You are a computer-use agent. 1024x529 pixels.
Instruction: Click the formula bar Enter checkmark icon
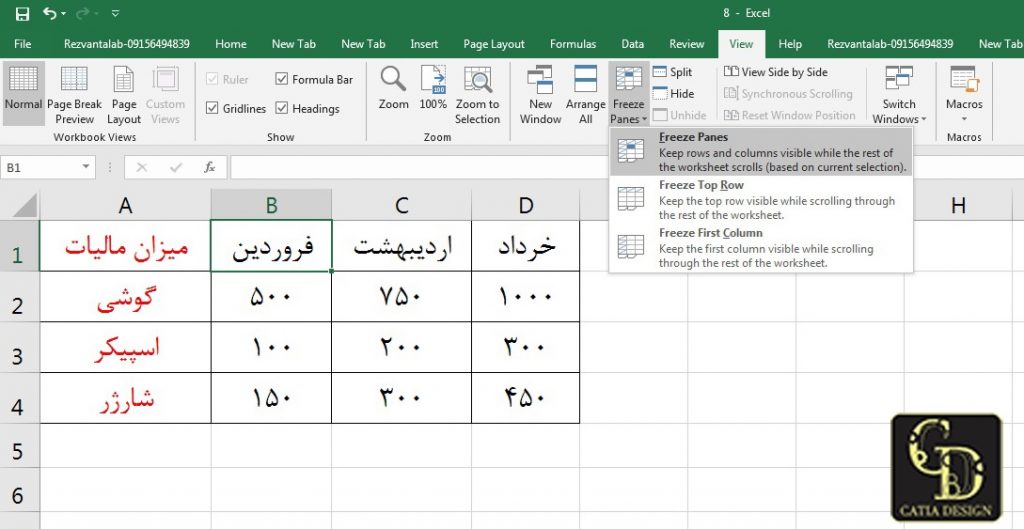[175, 168]
